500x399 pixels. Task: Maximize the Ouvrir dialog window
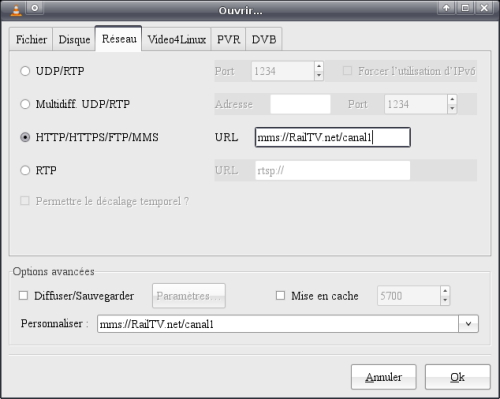click(x=465, y=8)
